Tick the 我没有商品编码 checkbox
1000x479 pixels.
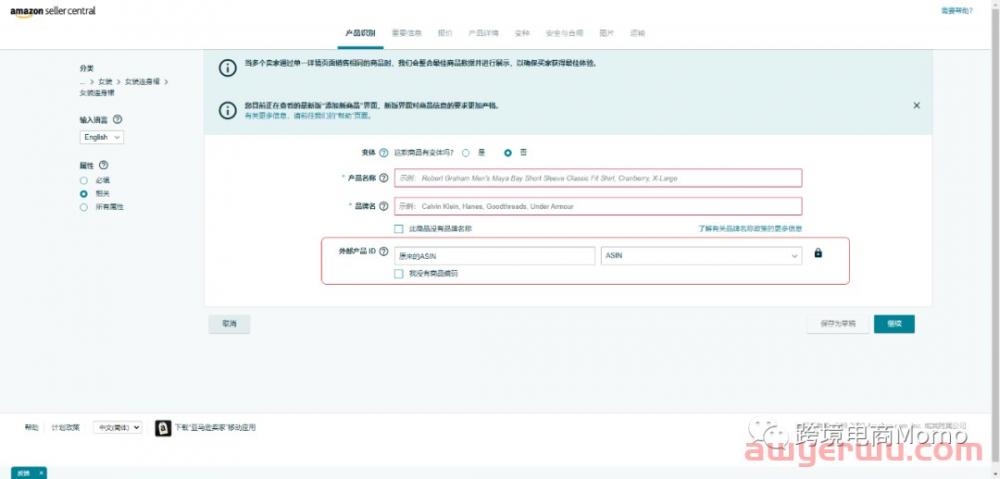point(399,274)
